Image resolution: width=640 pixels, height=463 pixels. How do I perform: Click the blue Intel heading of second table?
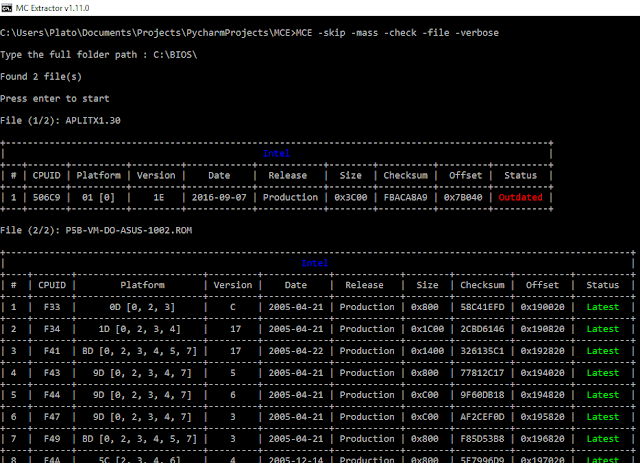pyautogui.click(x=315, y=263)
